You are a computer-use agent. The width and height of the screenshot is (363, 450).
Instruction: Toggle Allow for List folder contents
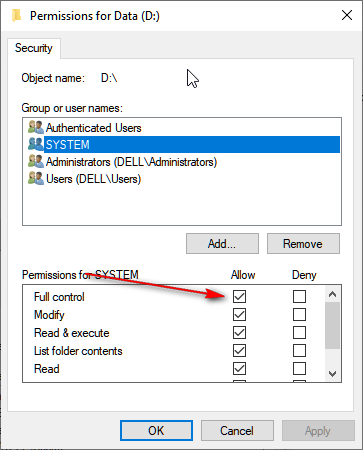pyautogui.click(x=239, y=350)
